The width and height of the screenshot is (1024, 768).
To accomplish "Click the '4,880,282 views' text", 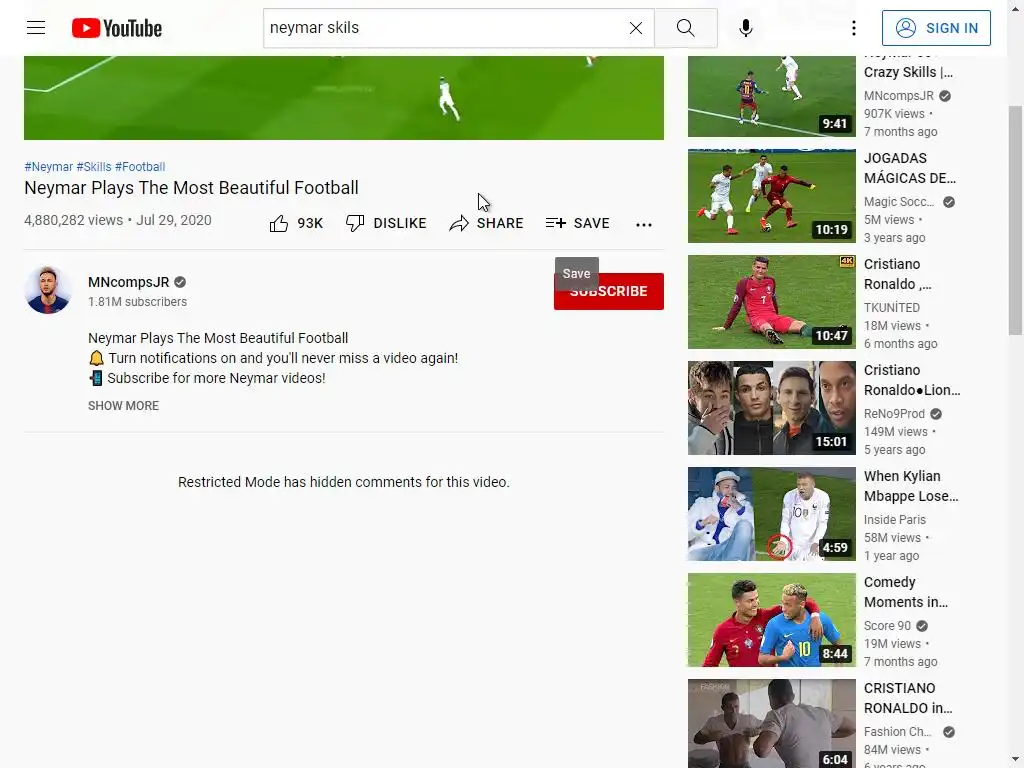I will 73,220.
